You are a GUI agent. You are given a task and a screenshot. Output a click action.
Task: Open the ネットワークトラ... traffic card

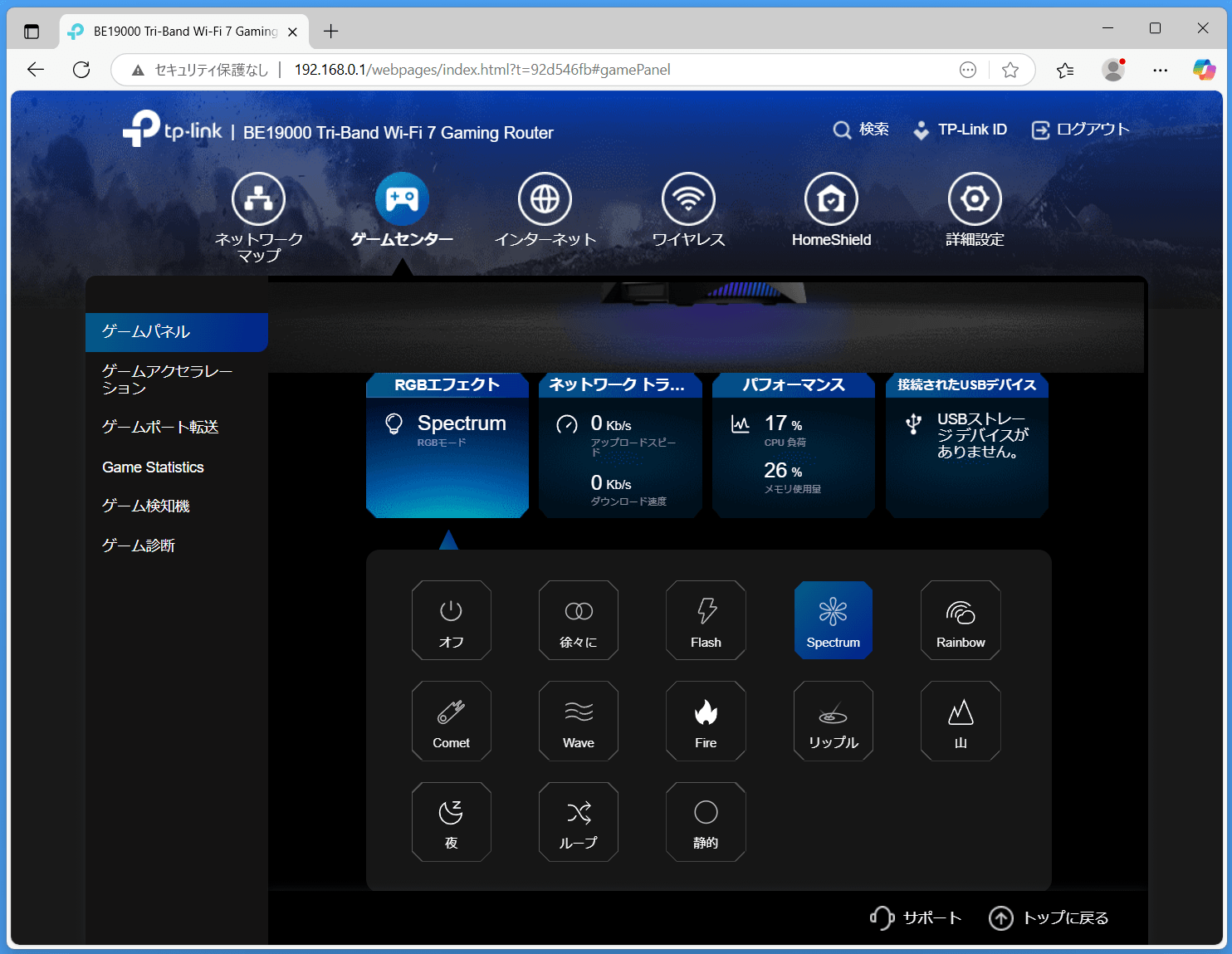coord(620,446)
